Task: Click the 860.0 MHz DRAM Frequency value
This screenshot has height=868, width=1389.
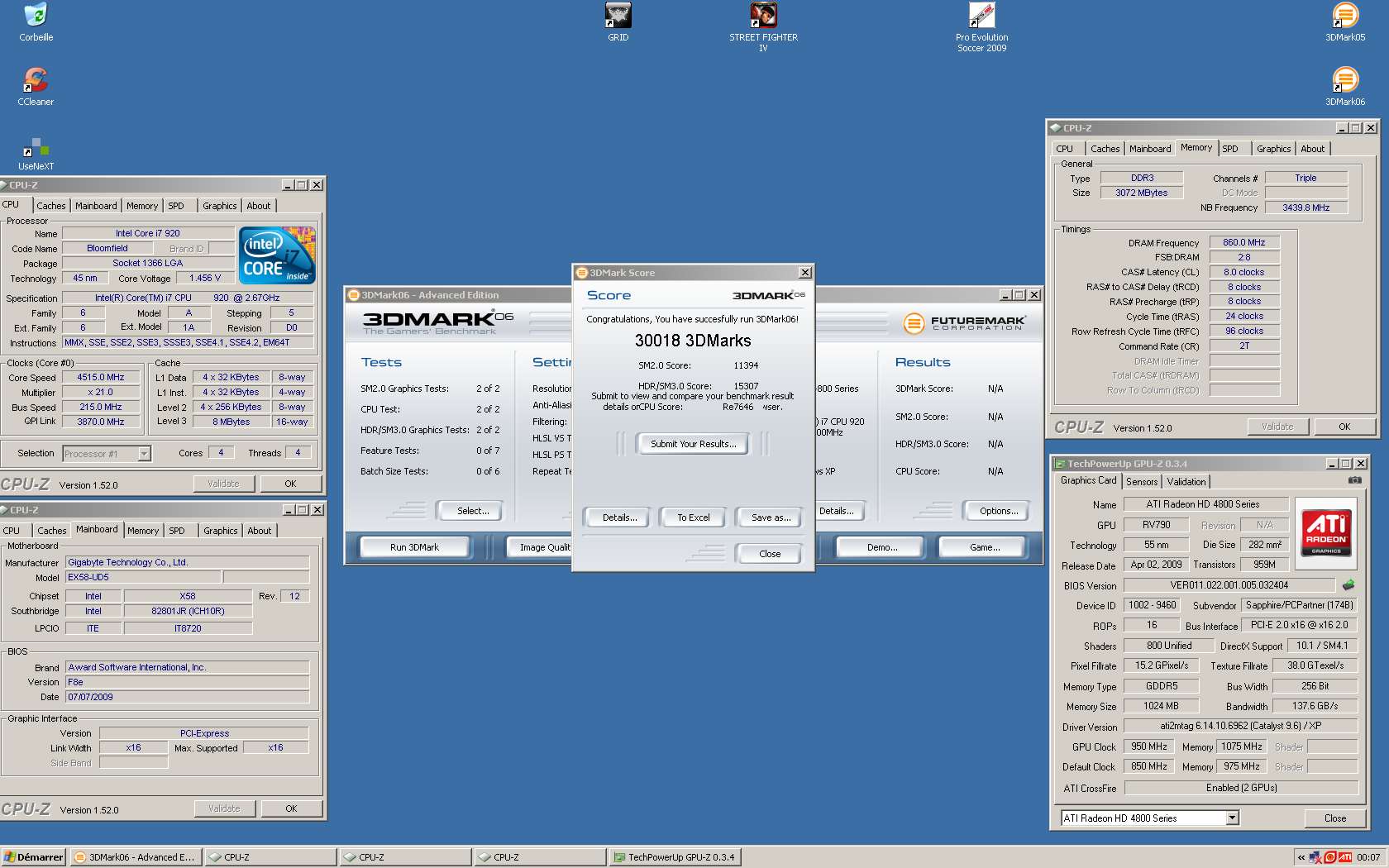Action: point(1243,242)
